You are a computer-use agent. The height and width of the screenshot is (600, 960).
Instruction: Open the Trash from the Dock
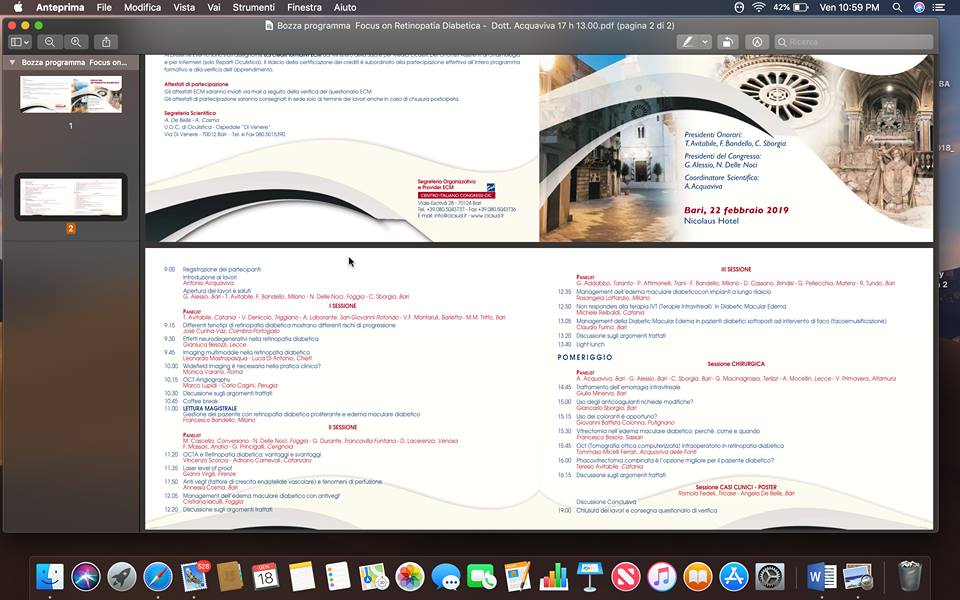point(909,576)
